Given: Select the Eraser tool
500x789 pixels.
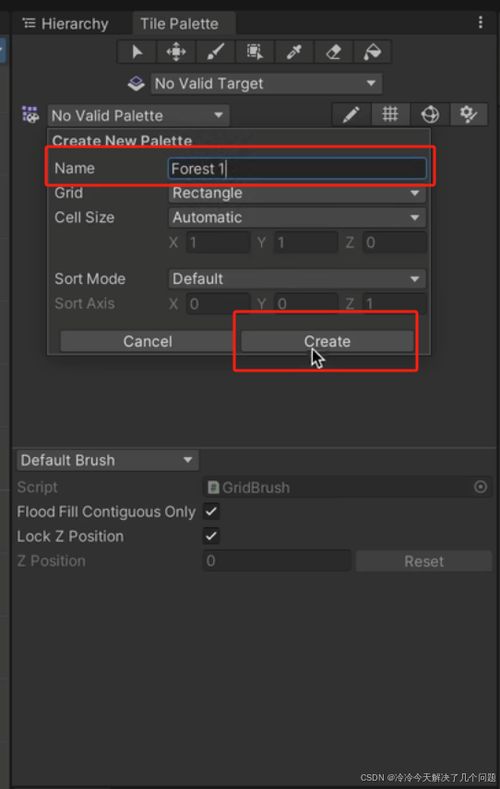Looking at the screenshot, I should [333, 52].
